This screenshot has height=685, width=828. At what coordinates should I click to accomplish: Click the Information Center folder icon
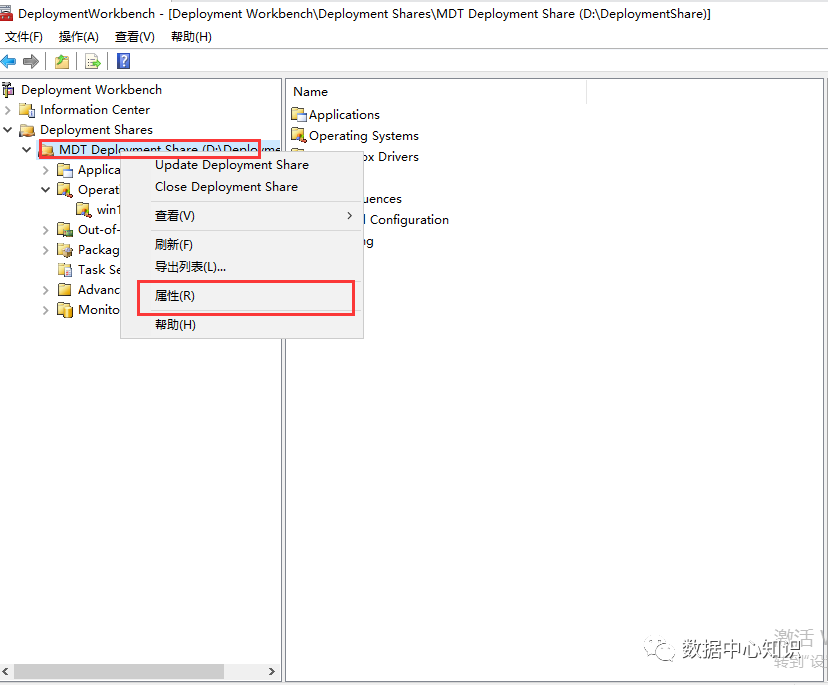point(27,110)
